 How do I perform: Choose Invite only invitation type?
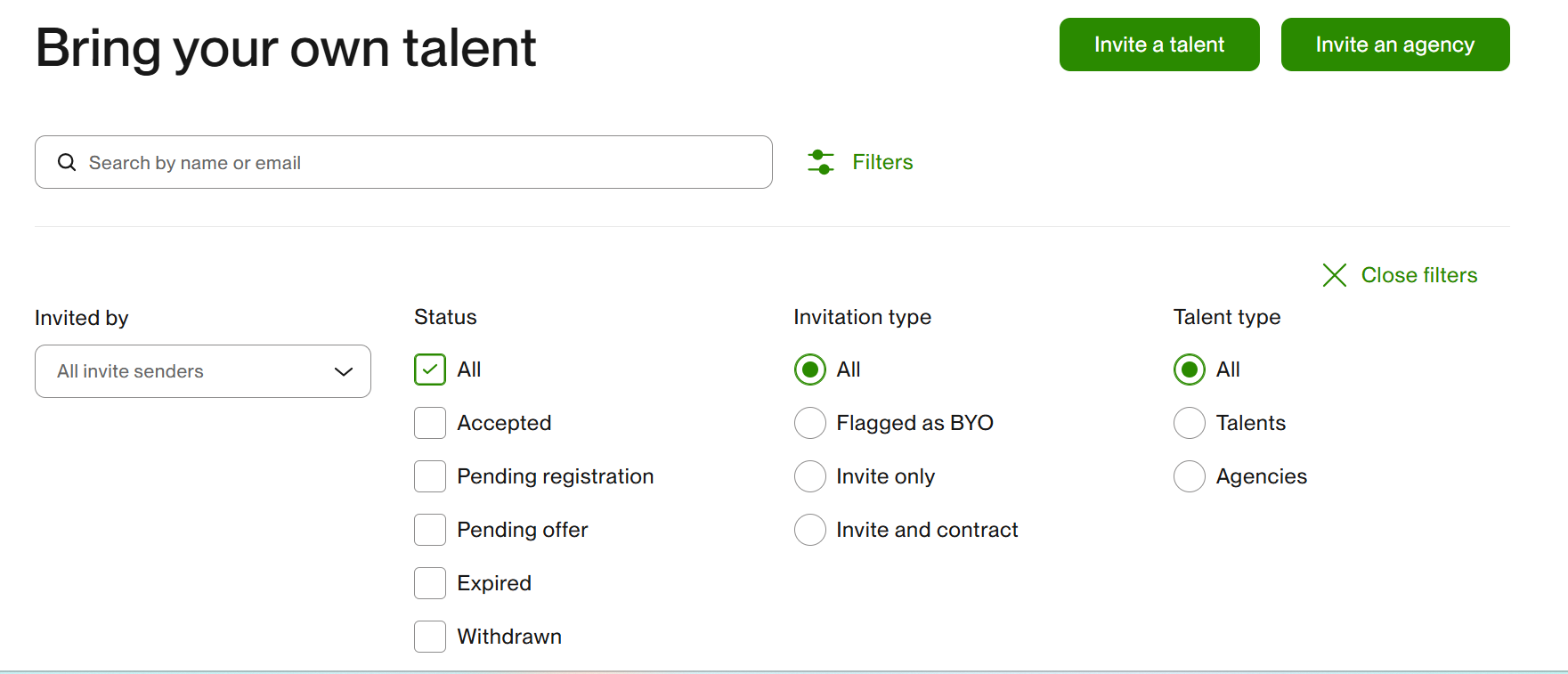point(809,476)
